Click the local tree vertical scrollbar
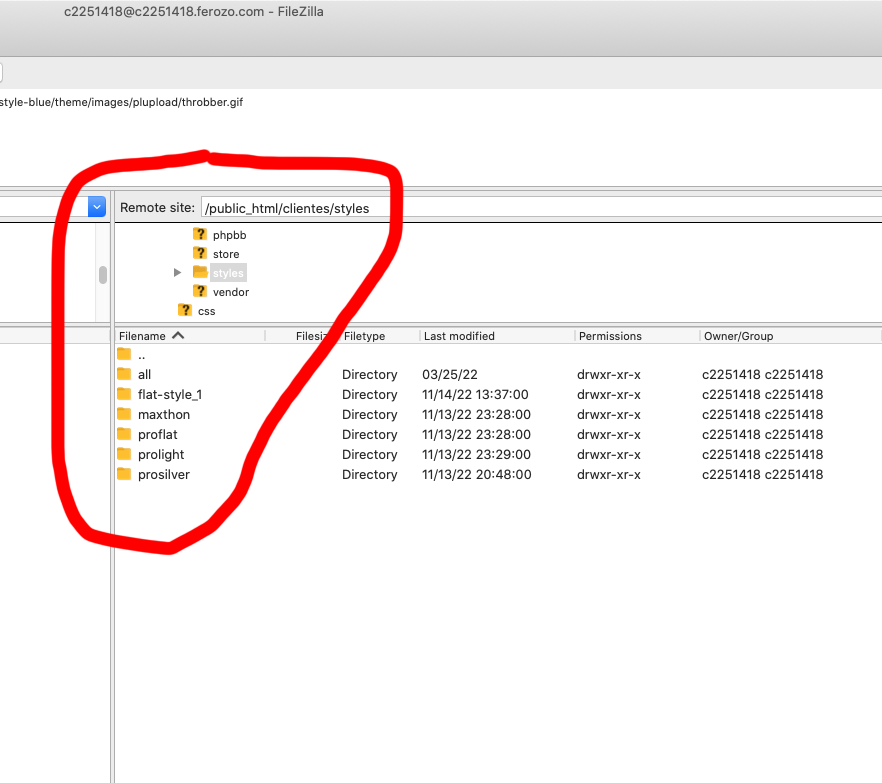The image size is (882, 783). click(x=102, y=275)
